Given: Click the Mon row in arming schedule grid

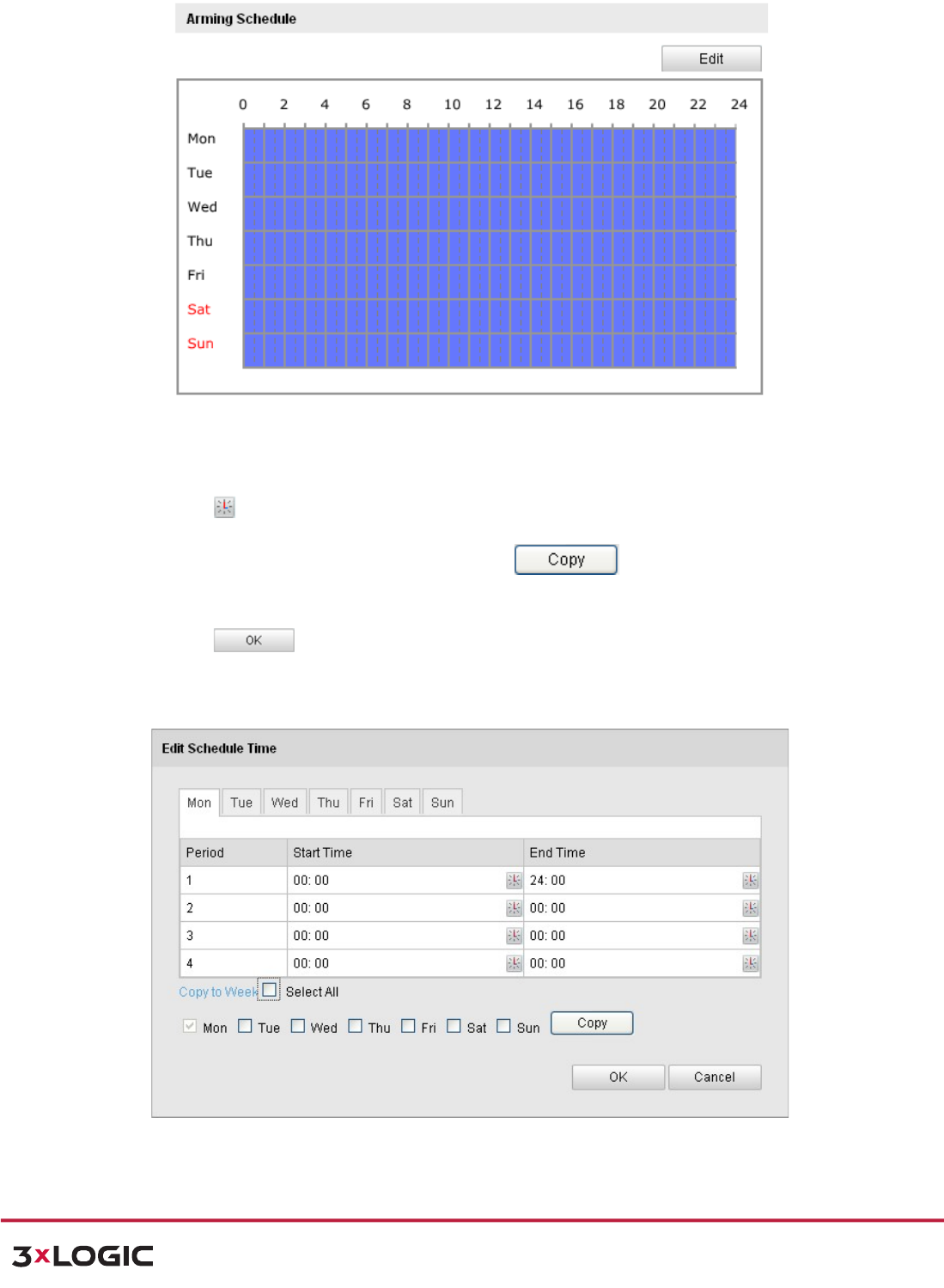Looking at the screenshot, I should point(490,145).
